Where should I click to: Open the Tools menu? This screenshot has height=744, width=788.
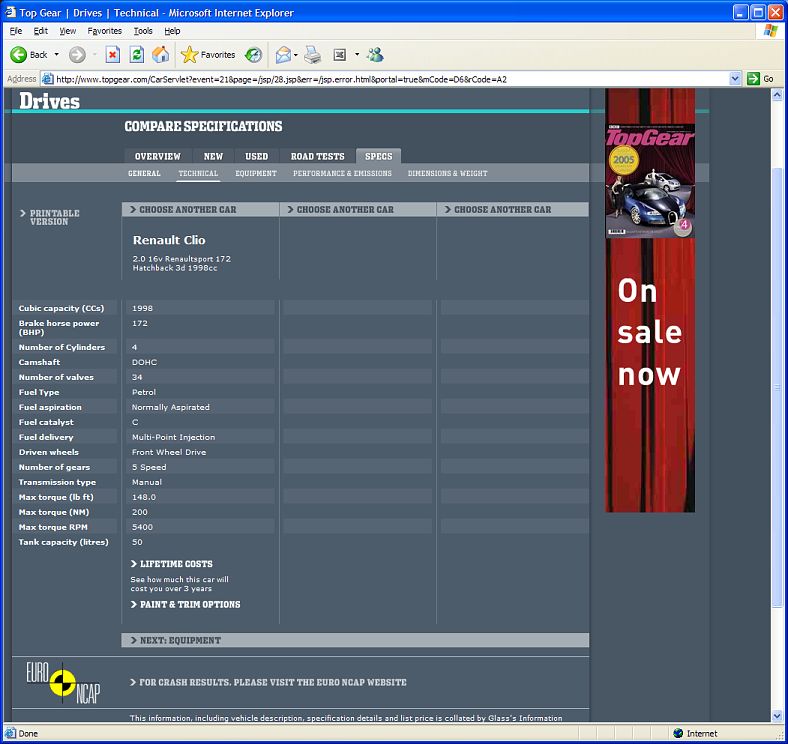[143, 31]
